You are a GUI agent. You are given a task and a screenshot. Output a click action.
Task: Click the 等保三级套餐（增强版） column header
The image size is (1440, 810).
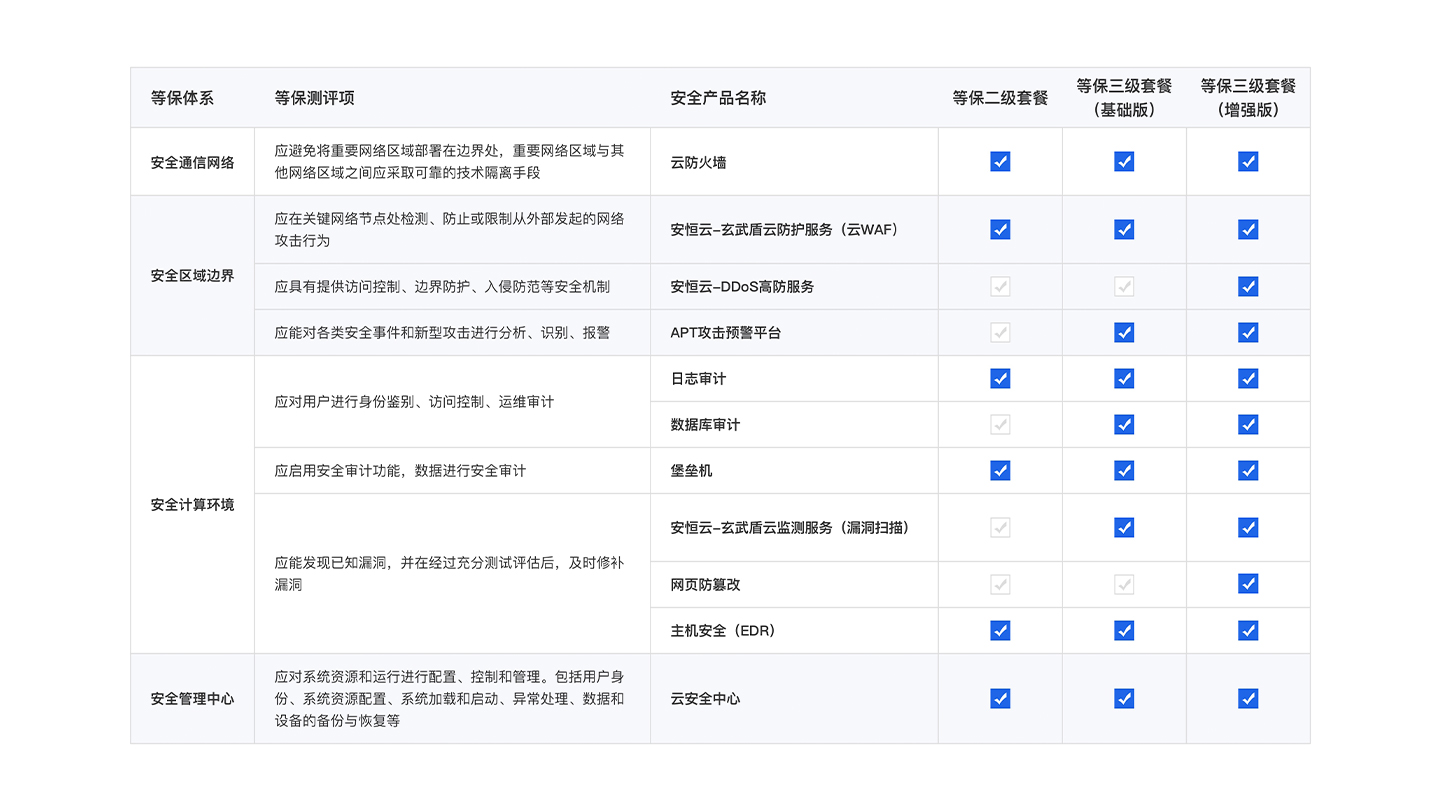click(x=1248, y=98)
